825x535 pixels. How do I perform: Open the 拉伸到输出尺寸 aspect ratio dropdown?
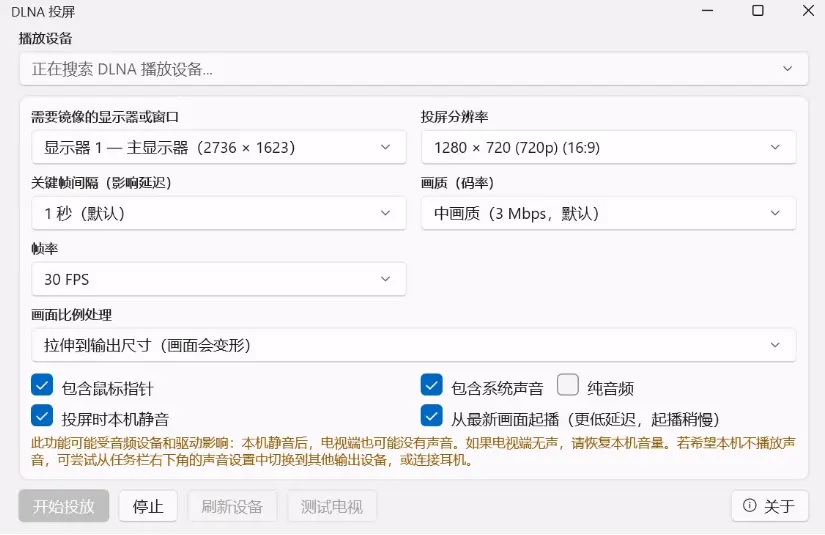(x=414, y=345)
